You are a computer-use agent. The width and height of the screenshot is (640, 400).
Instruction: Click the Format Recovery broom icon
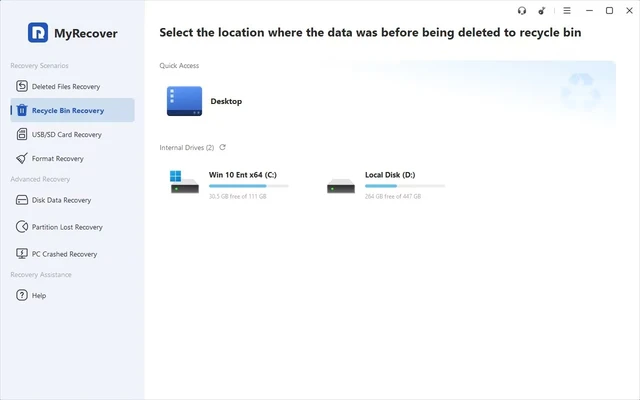click(22, 158)
